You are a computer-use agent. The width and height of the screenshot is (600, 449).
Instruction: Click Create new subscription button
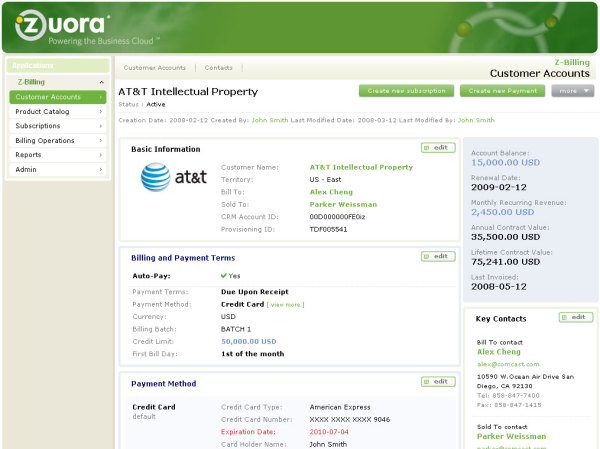[406, 91]
